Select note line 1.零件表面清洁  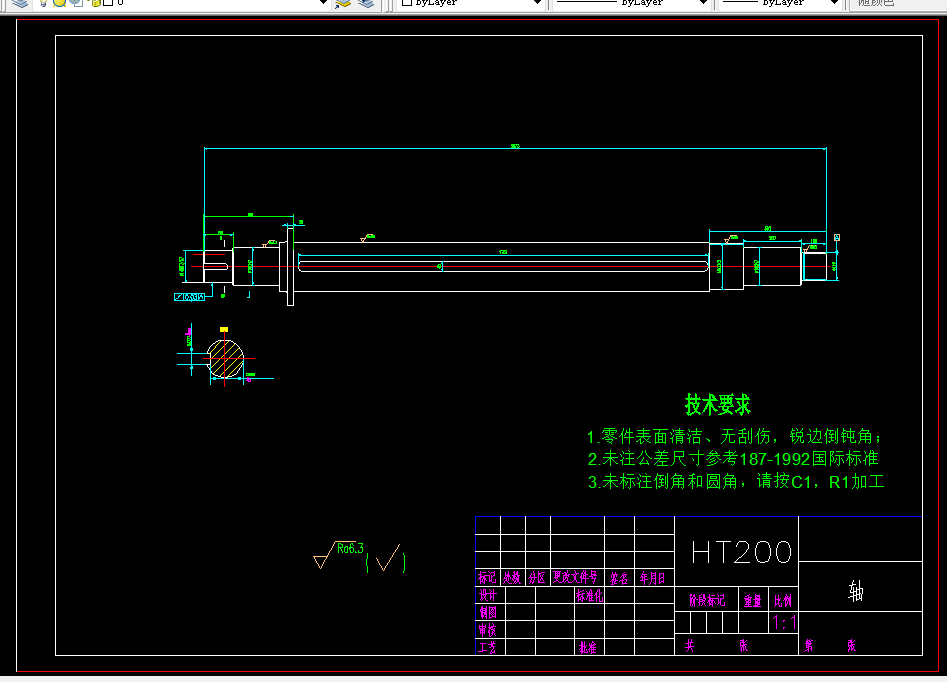pyautogui.click(x=734, y=436)
